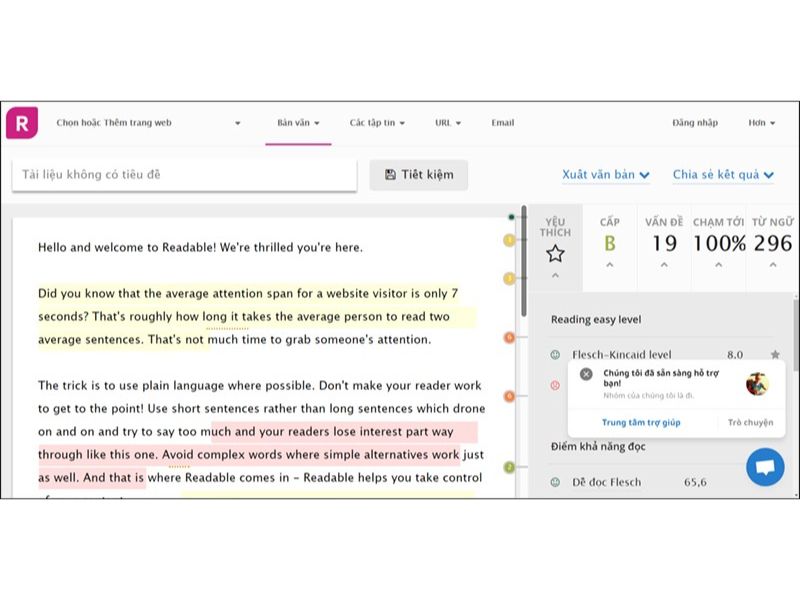
Task: Favorite the Flesch-Kincaid level star
Action: pyautogui.click(x=775, y=354)
